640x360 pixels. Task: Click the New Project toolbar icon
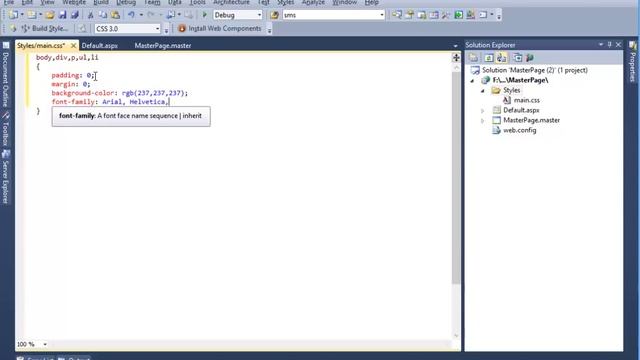click(13, 15)
